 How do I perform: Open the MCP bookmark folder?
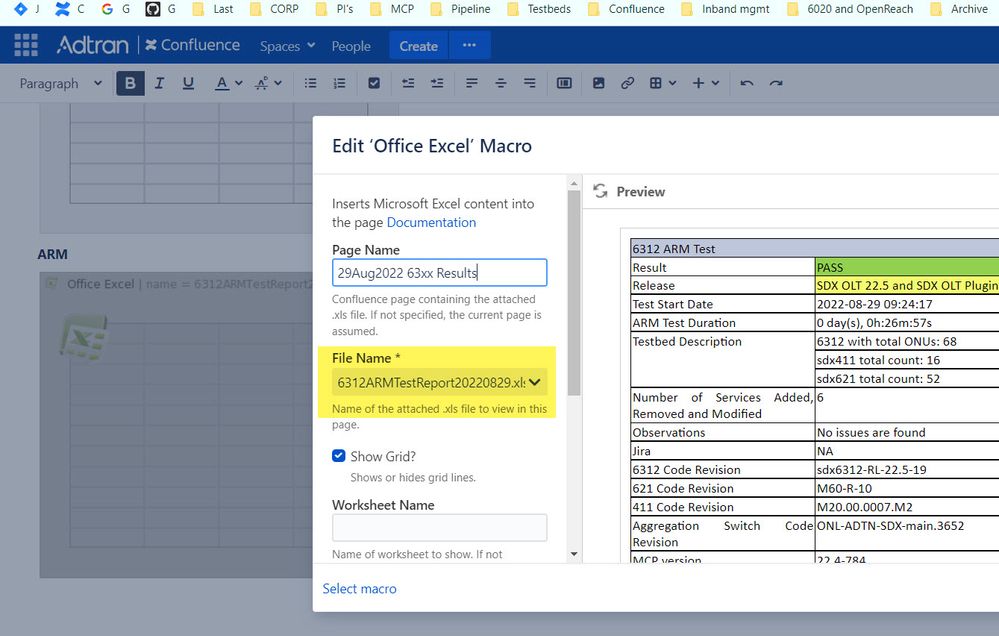point(392,9)
